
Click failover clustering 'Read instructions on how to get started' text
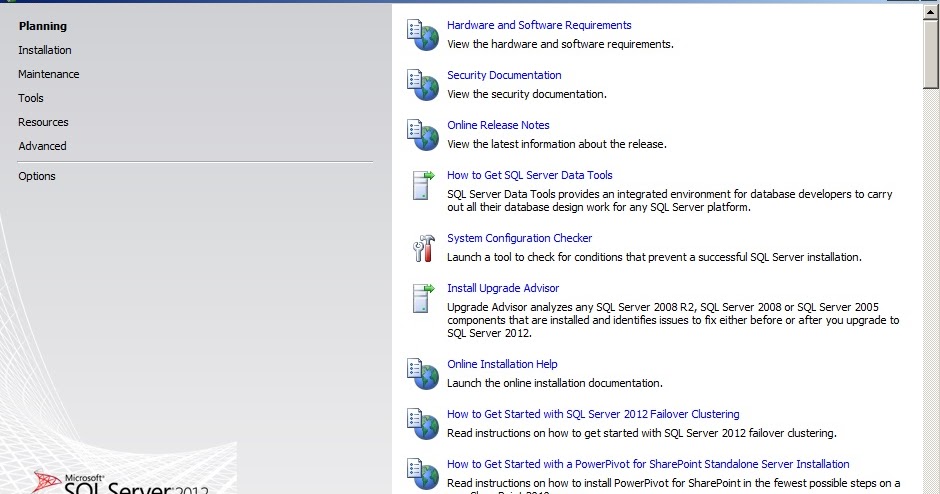coord(641,433)
